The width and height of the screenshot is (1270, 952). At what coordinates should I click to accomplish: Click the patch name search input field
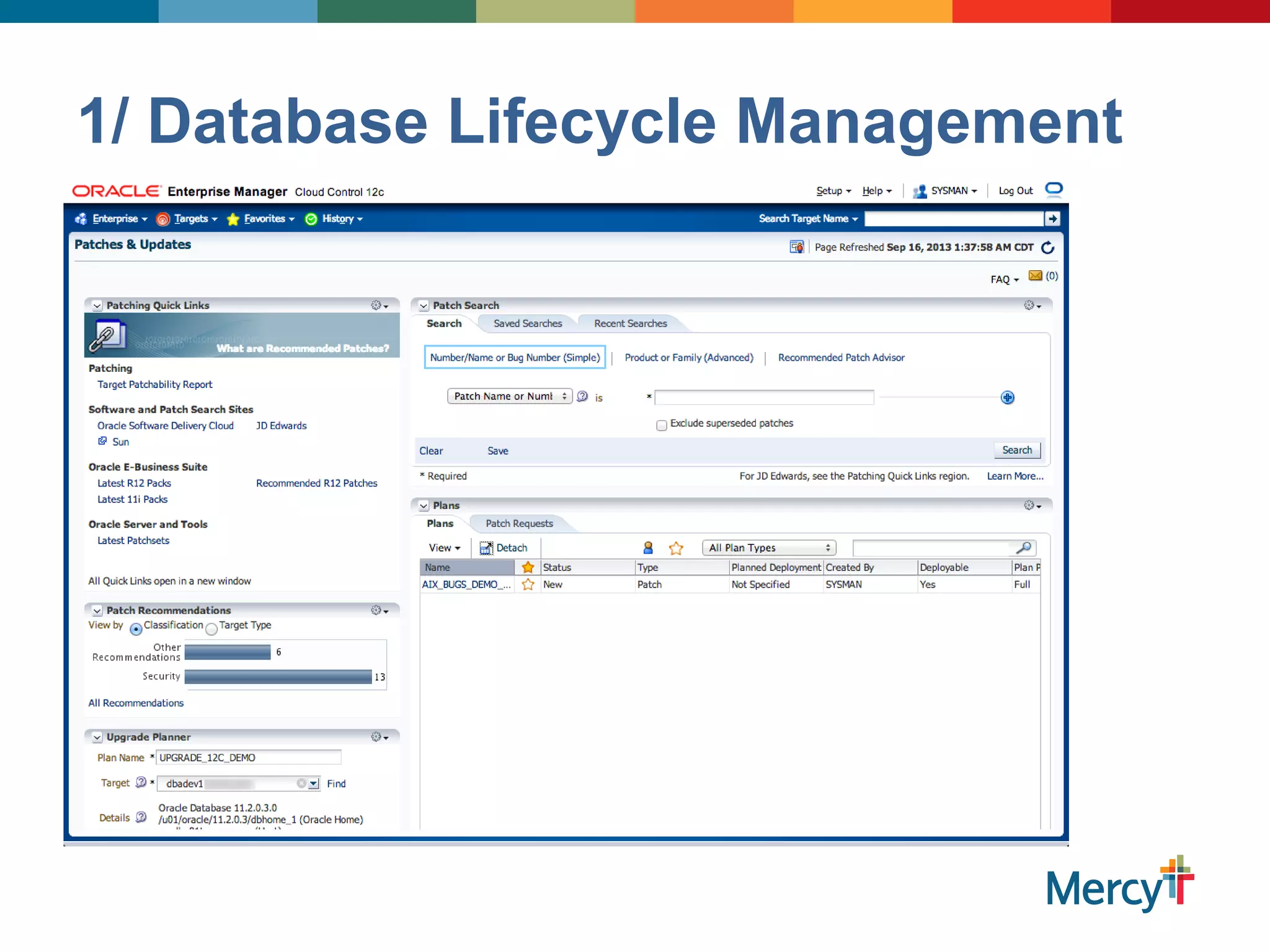764,397
